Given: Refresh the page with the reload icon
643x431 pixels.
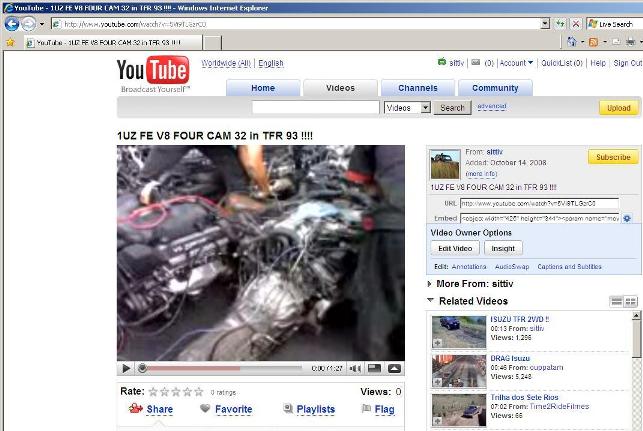Looking at the screenshot, I should pyautogui.click(x=562, y=23).
